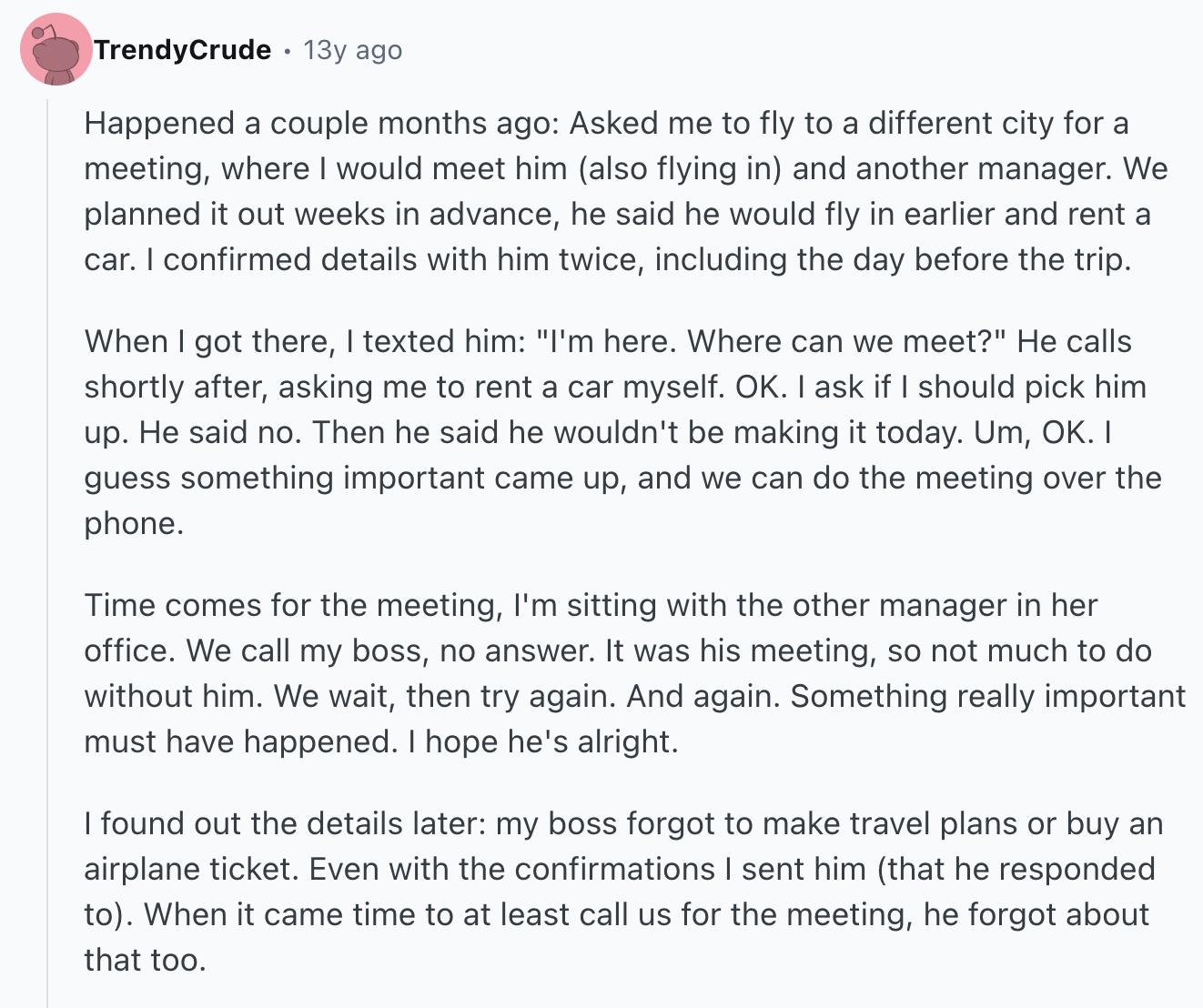This screenshot has width=1203, height=1008.
Task: Collapse the comment via the vertical thread line
Action: [47, 546]
